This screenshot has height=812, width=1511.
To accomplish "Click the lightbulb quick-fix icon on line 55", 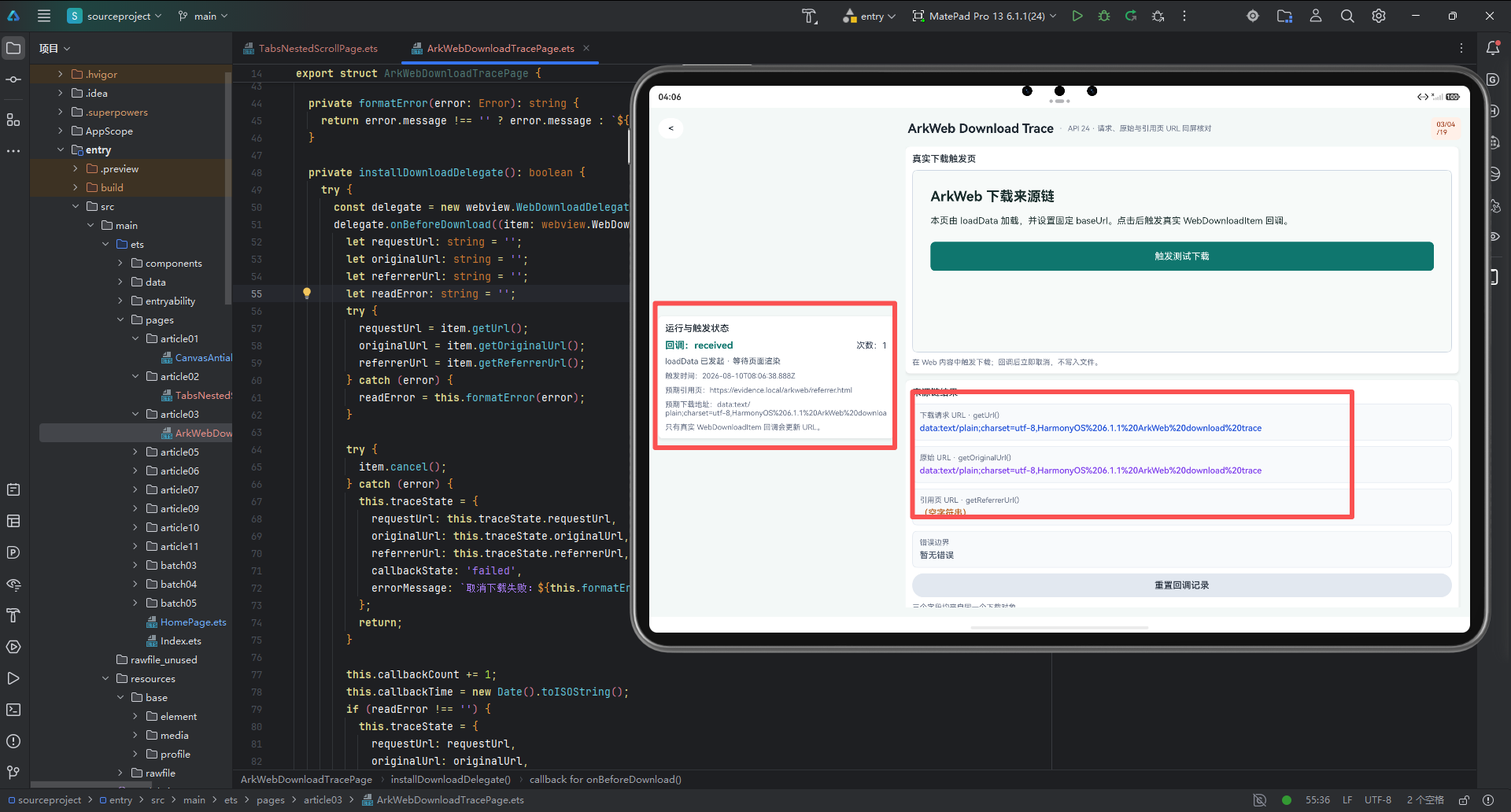I will click(307, 293).
